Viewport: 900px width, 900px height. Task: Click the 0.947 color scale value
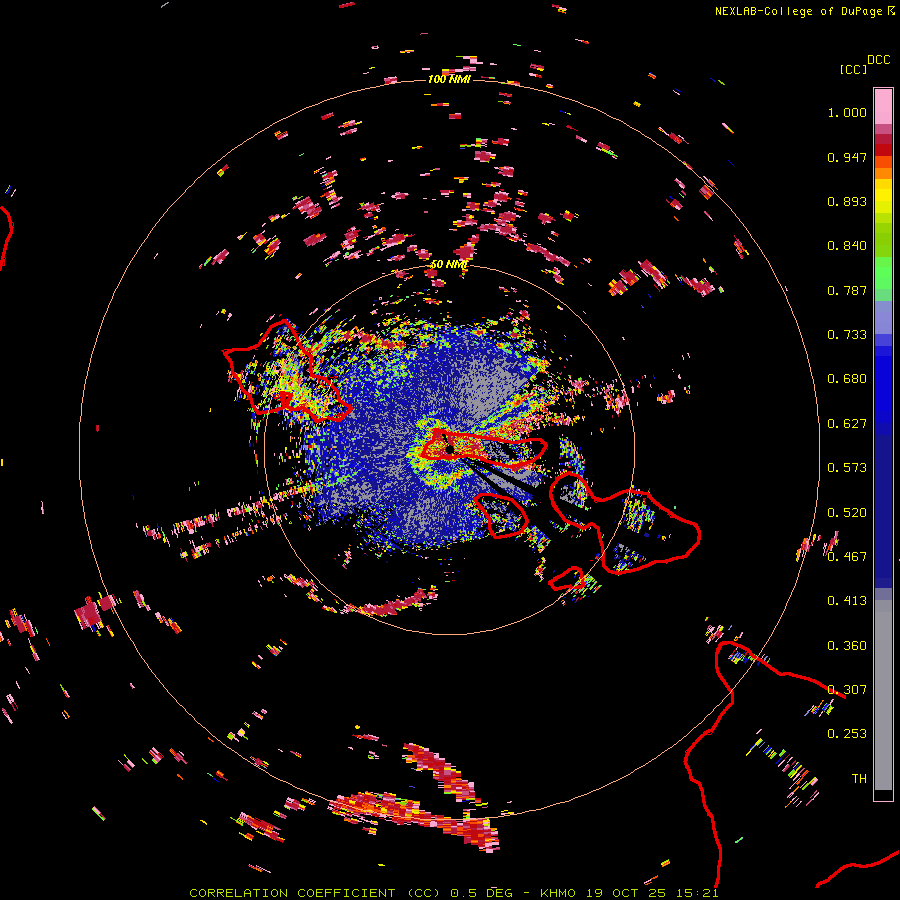coord(847,157)
